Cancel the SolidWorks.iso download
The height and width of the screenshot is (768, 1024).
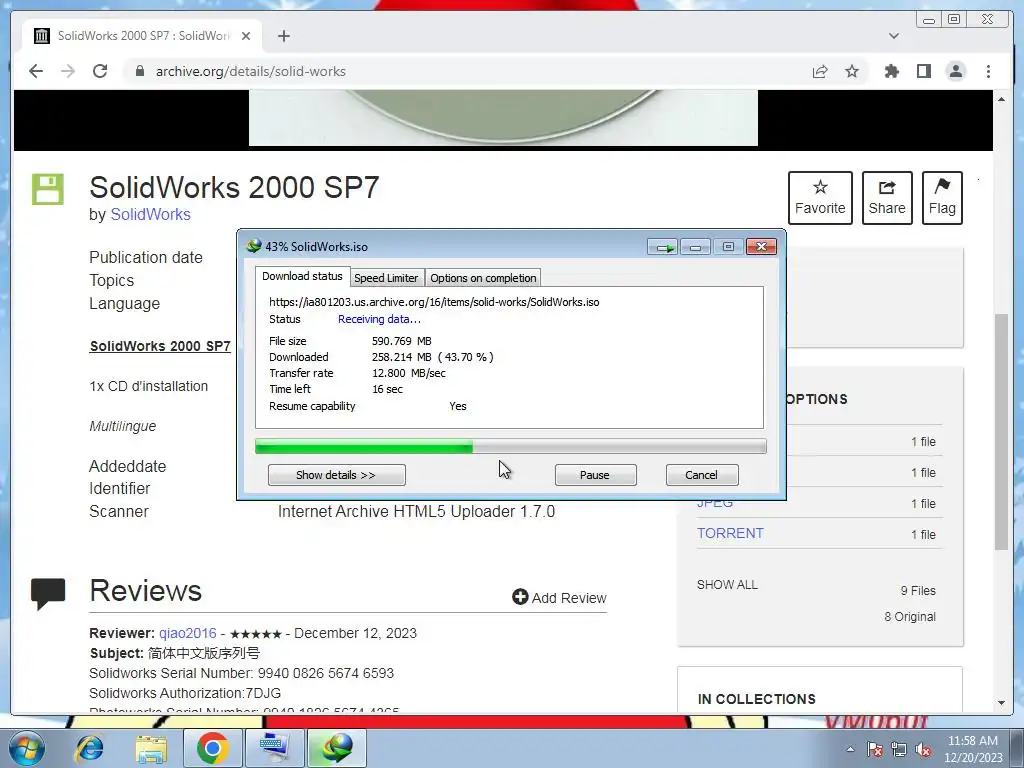(701, 475)
